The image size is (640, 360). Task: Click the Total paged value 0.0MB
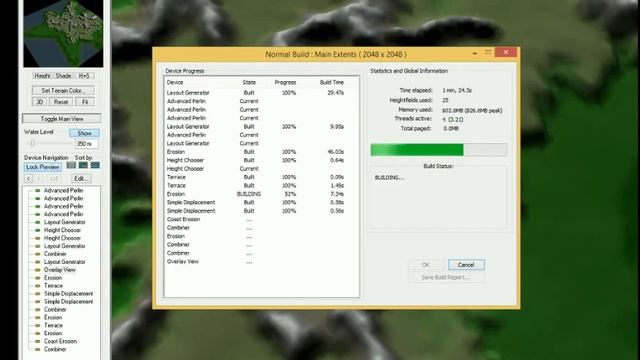(x=451, y=128)
